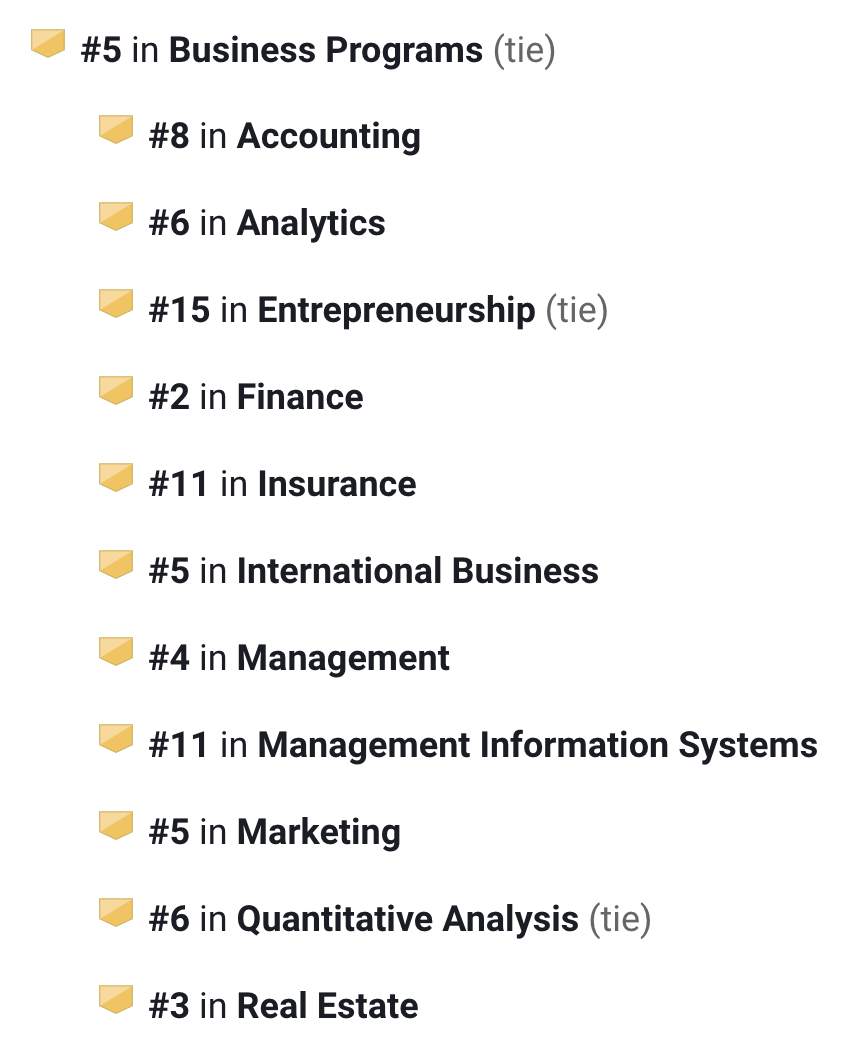Open the Business Programs ranking link
The image size is (848, 1040).
325,50
